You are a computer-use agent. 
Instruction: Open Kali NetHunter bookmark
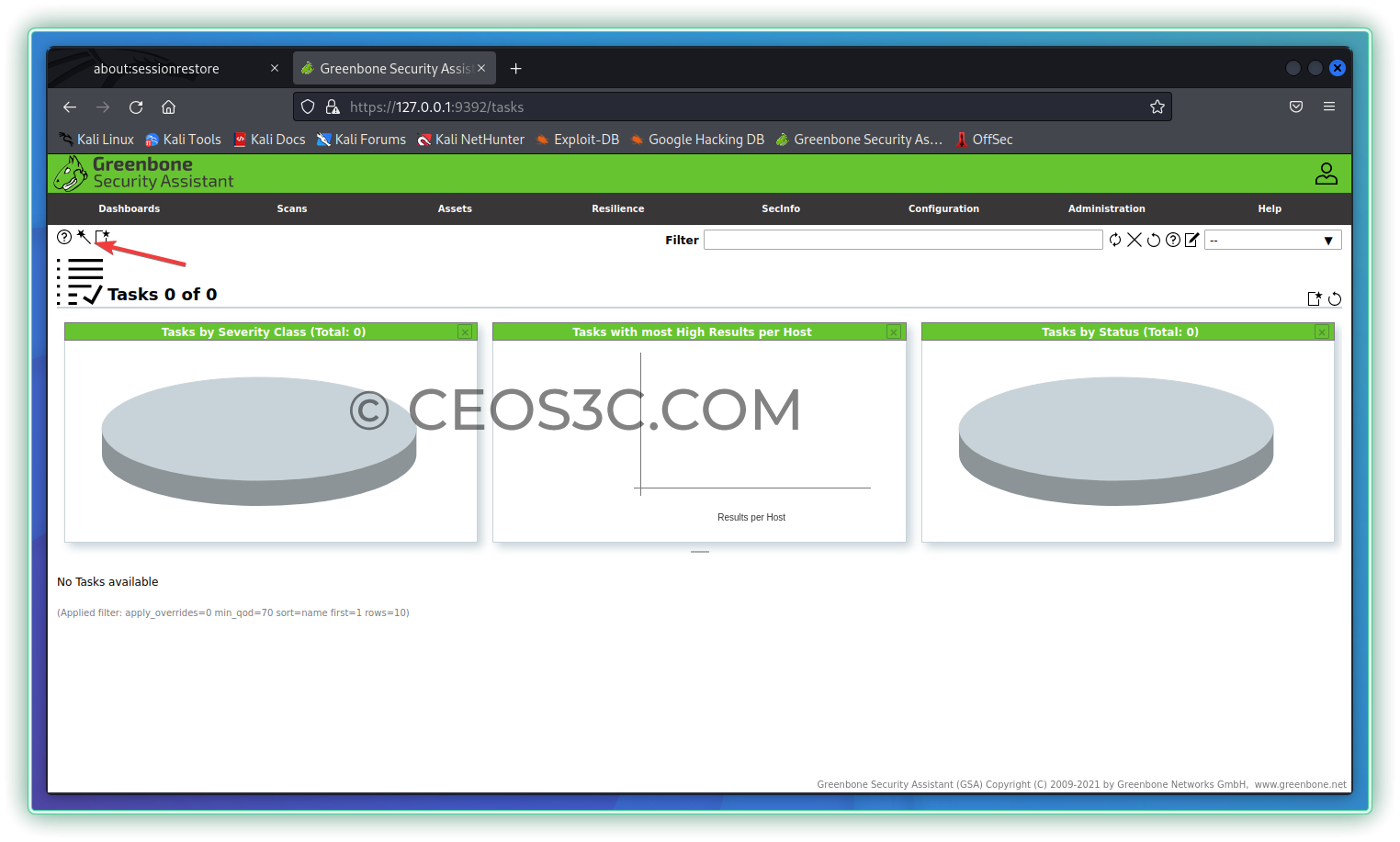(470, 140)
